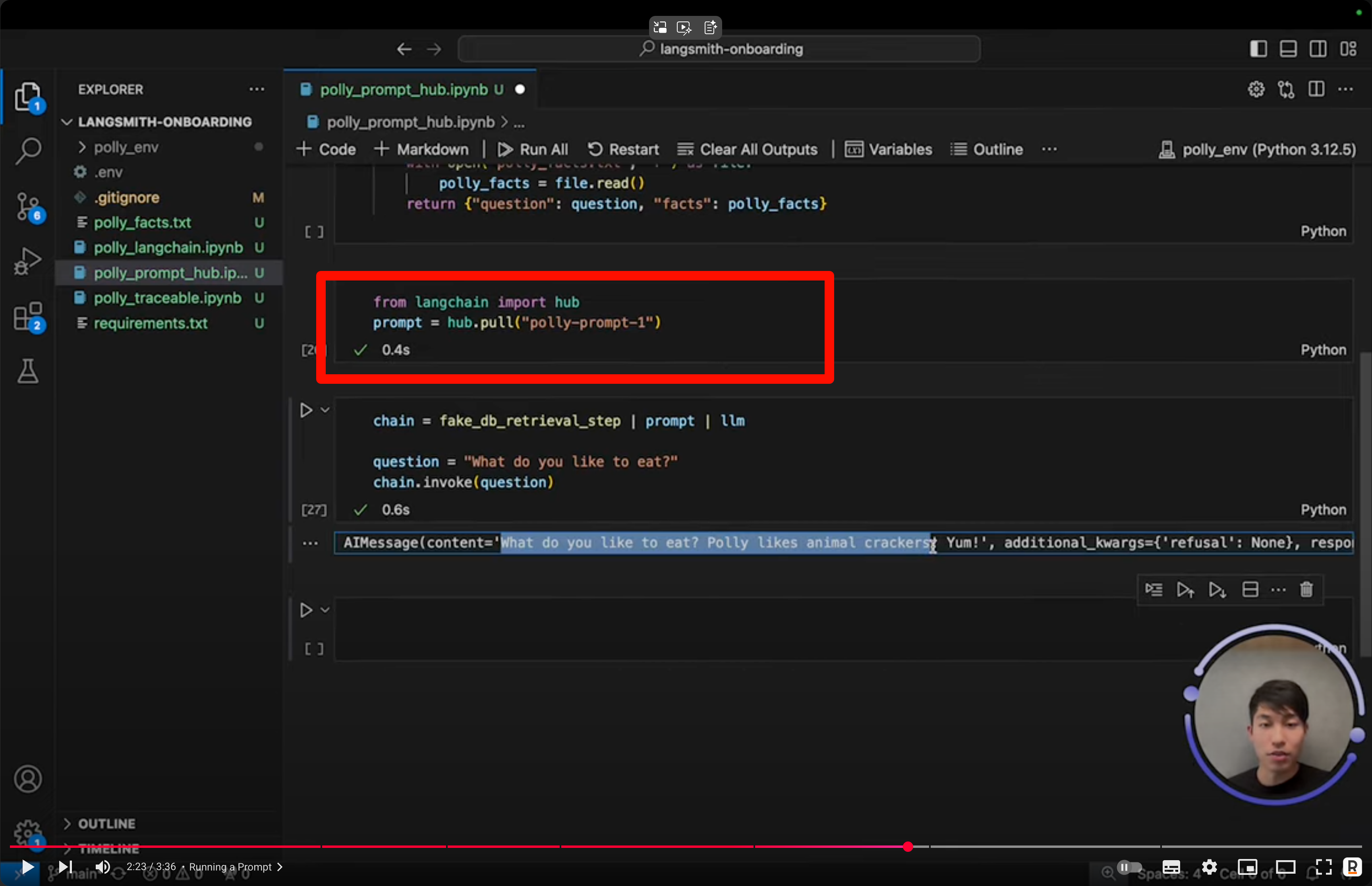Toggle primary side bar layout icon
1372x886 pixels.
point(1258,49)
